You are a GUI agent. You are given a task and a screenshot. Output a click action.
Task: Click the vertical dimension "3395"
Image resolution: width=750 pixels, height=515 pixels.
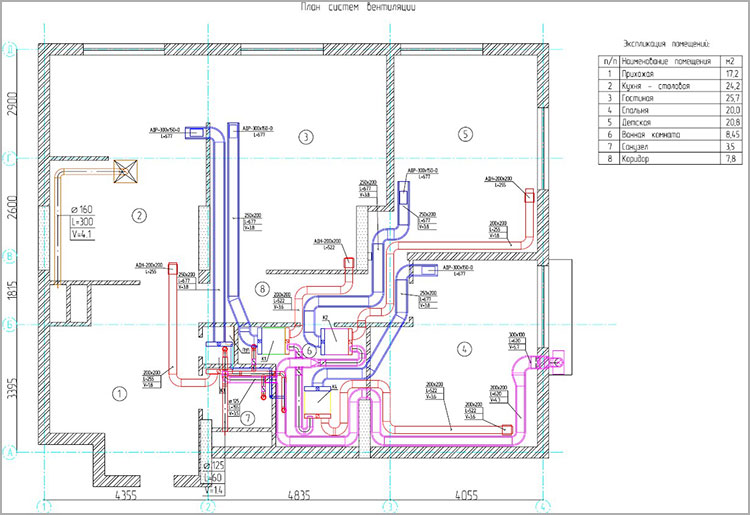click(12, 388)
